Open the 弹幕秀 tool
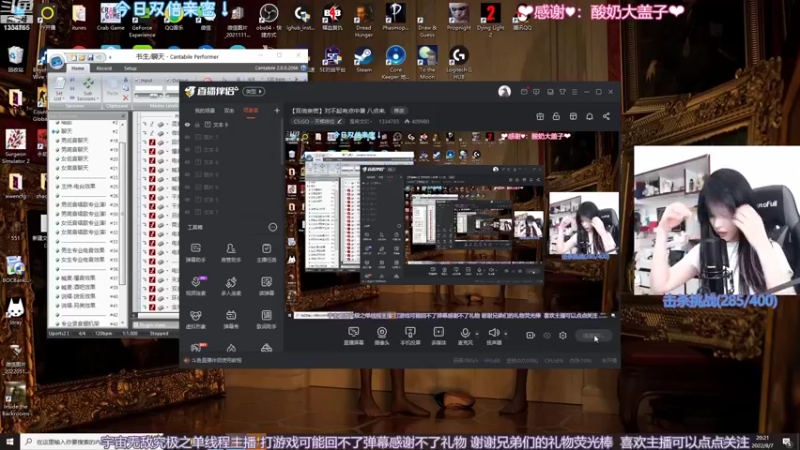The height and width of the screenshot is (450, 800). [x=231, y=319]
